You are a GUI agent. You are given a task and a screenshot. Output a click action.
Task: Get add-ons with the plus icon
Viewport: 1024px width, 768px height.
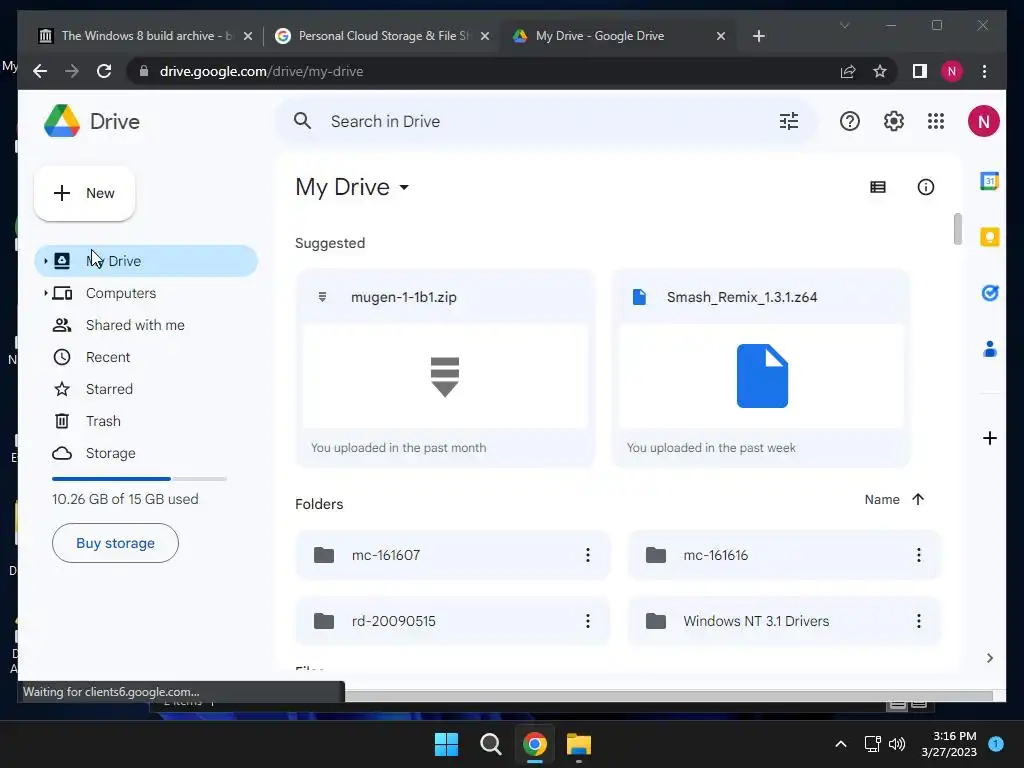click(989, 438)
